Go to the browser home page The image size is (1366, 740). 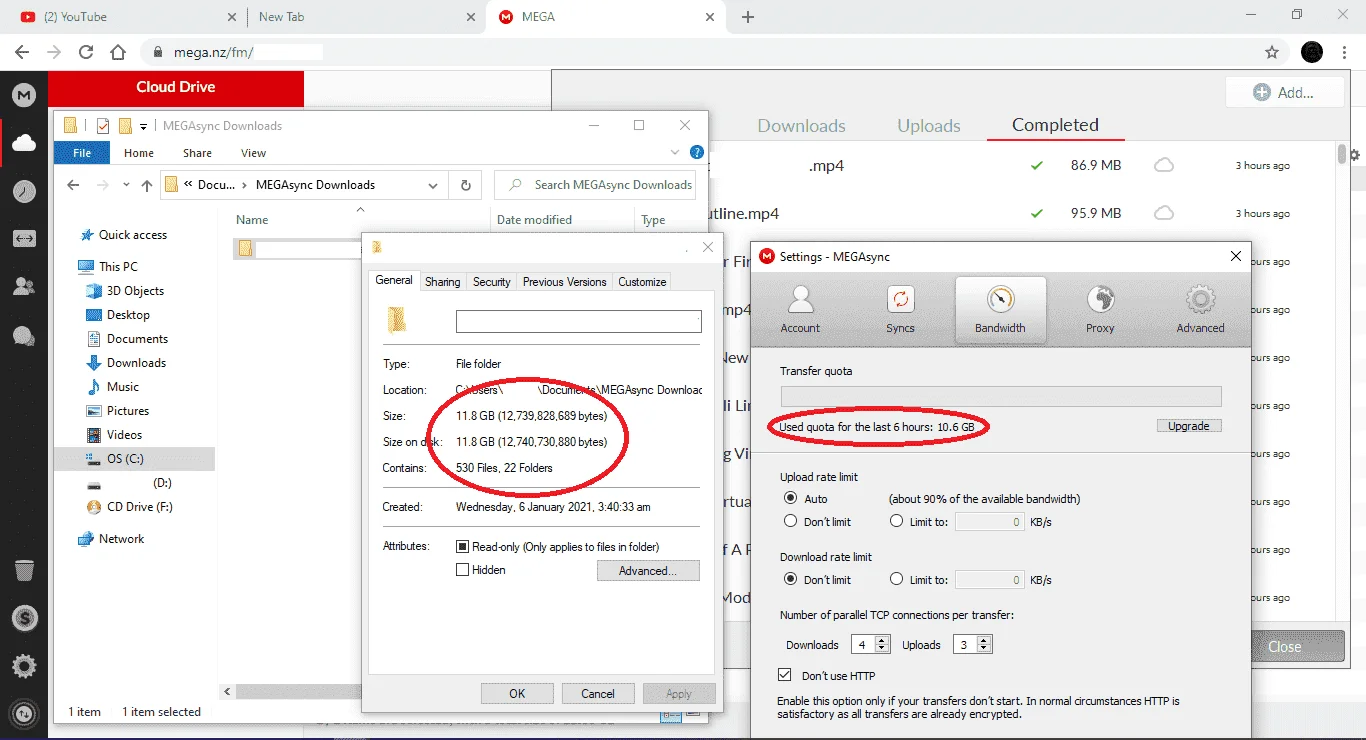click(x=118, y=52)
